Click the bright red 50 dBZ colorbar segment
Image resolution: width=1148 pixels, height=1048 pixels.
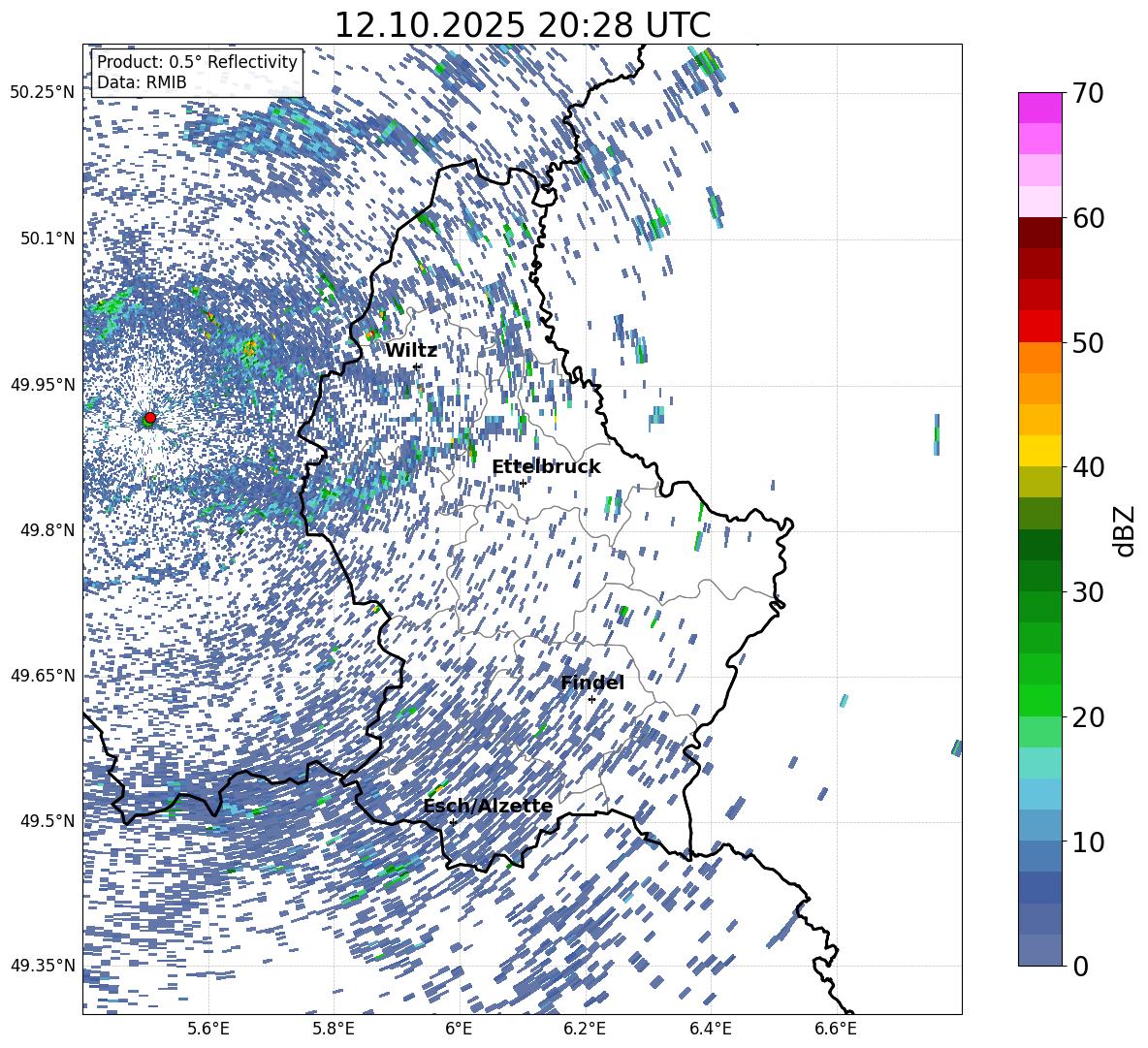(1039, 327)
